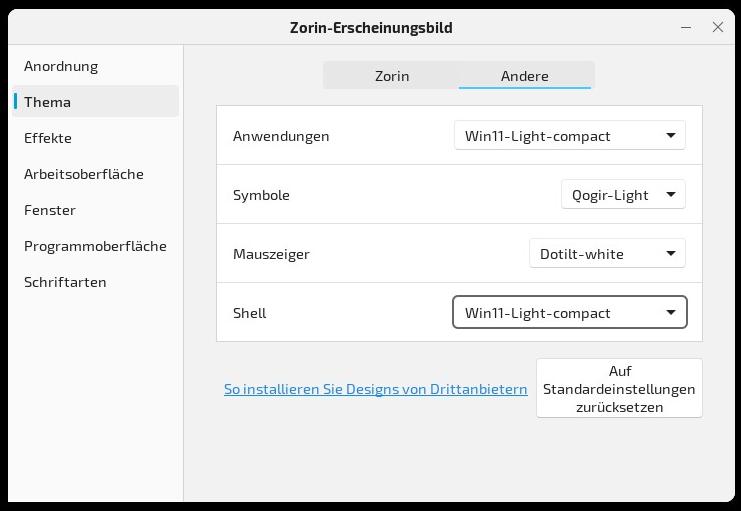Open Schriftarten settings page
Image resolution: width=741 pixels, height=511 pixels.
[x=65, y=282]
